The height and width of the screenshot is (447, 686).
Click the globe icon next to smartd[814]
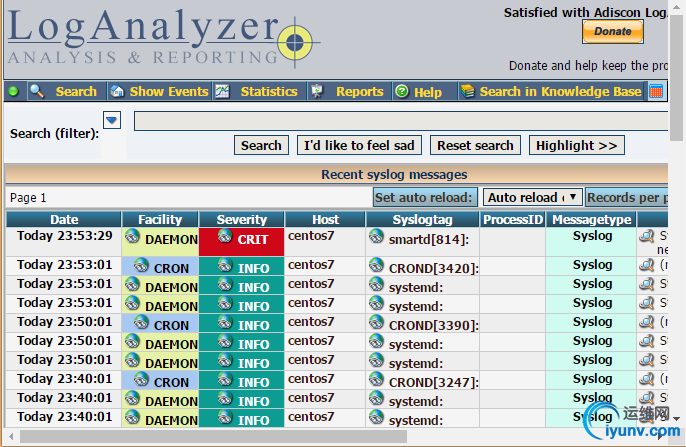point(376,236)
